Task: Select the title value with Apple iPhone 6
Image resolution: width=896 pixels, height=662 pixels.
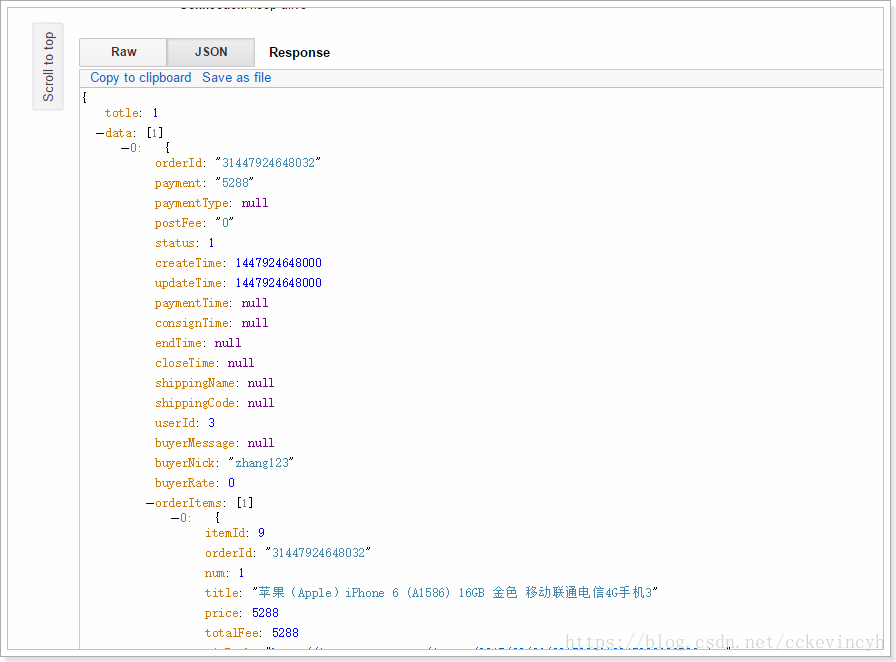Action: (455, 593)
